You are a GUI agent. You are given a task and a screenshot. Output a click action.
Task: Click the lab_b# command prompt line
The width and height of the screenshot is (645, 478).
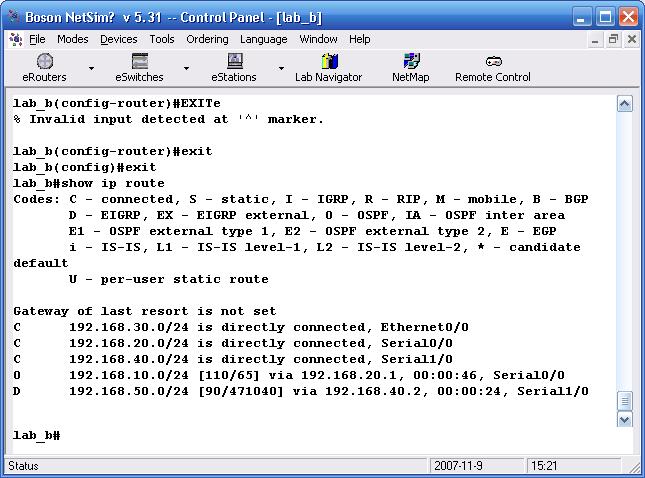pyautogui.click(x=37, y=435)
